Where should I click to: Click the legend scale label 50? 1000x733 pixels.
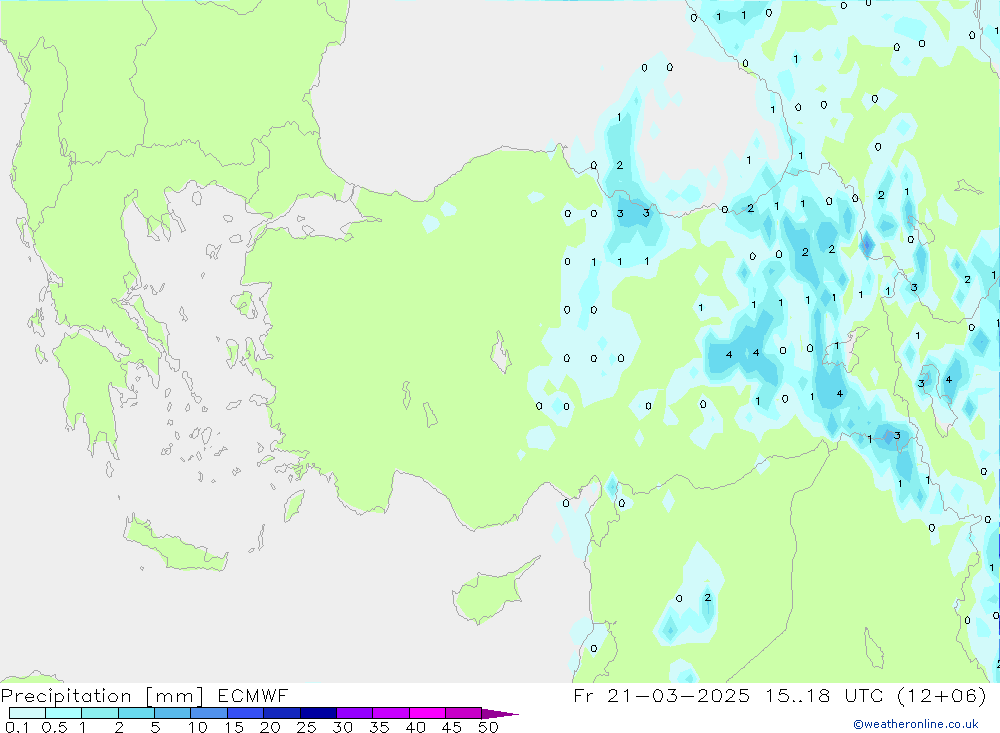[x=489, y=727]
